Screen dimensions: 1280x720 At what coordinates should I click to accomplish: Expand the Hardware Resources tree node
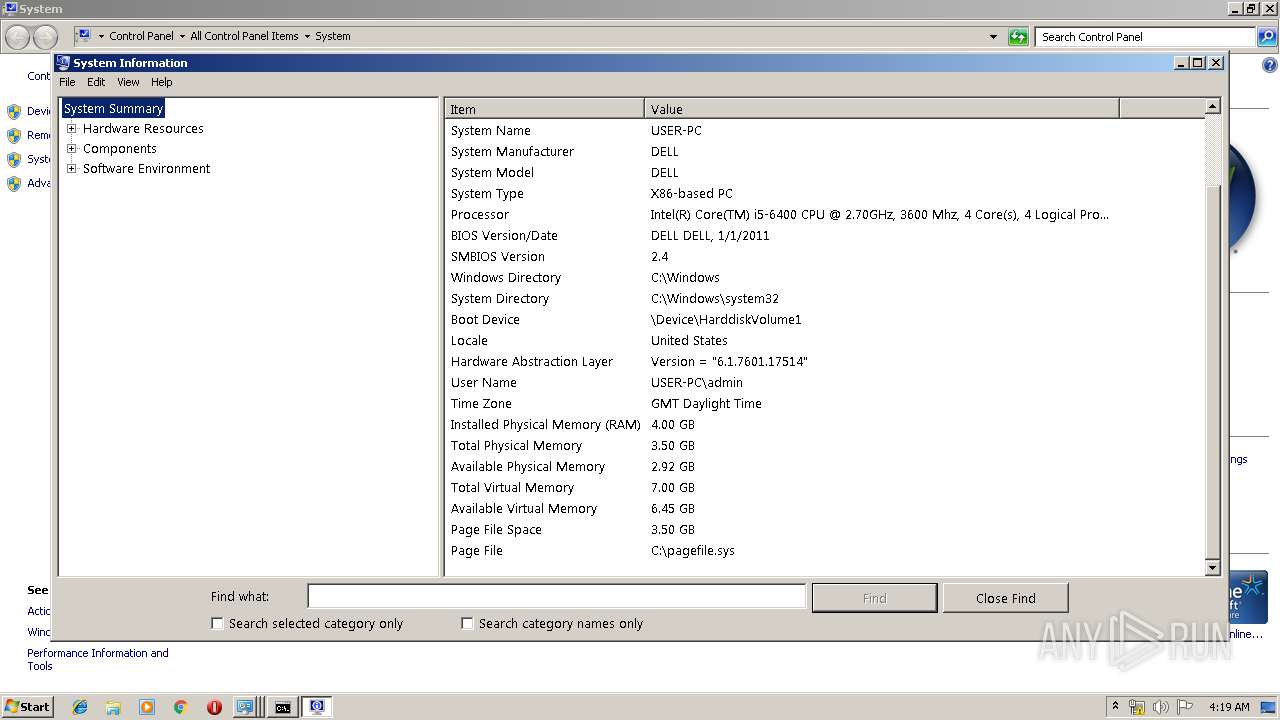tap(72, 128)
